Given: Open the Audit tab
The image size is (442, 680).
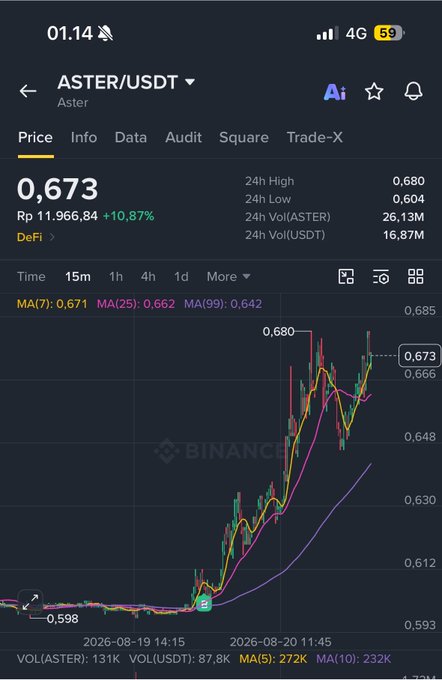Looking at the screenshot, I should 183,137.
